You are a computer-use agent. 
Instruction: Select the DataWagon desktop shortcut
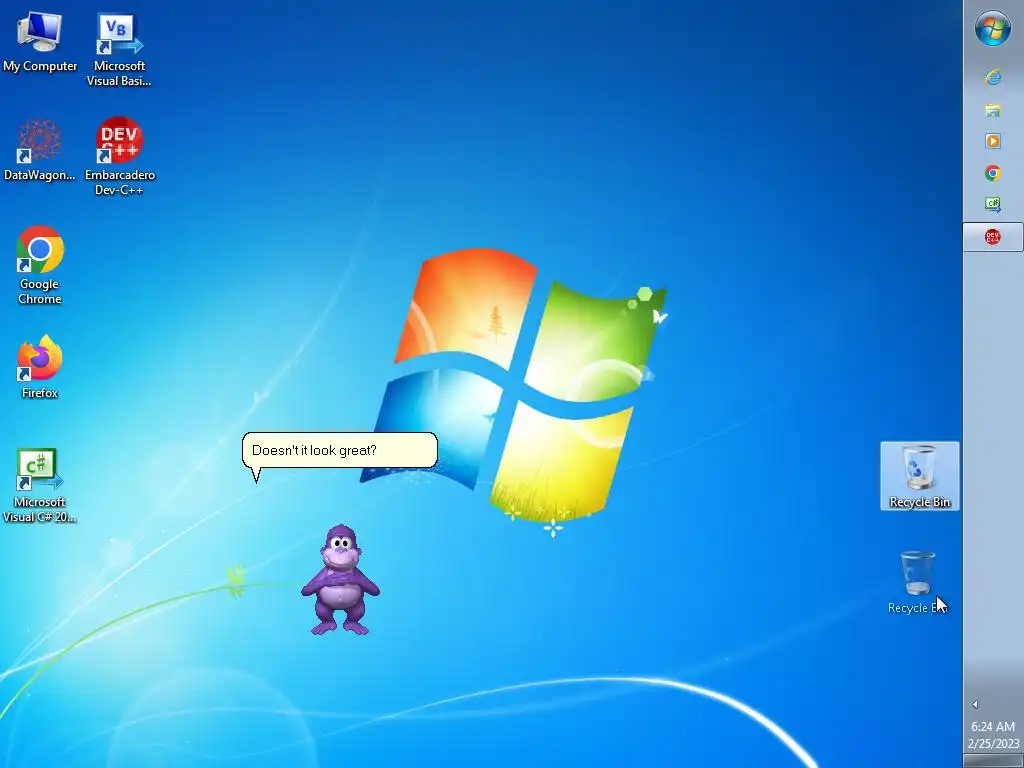coord(39,150)
